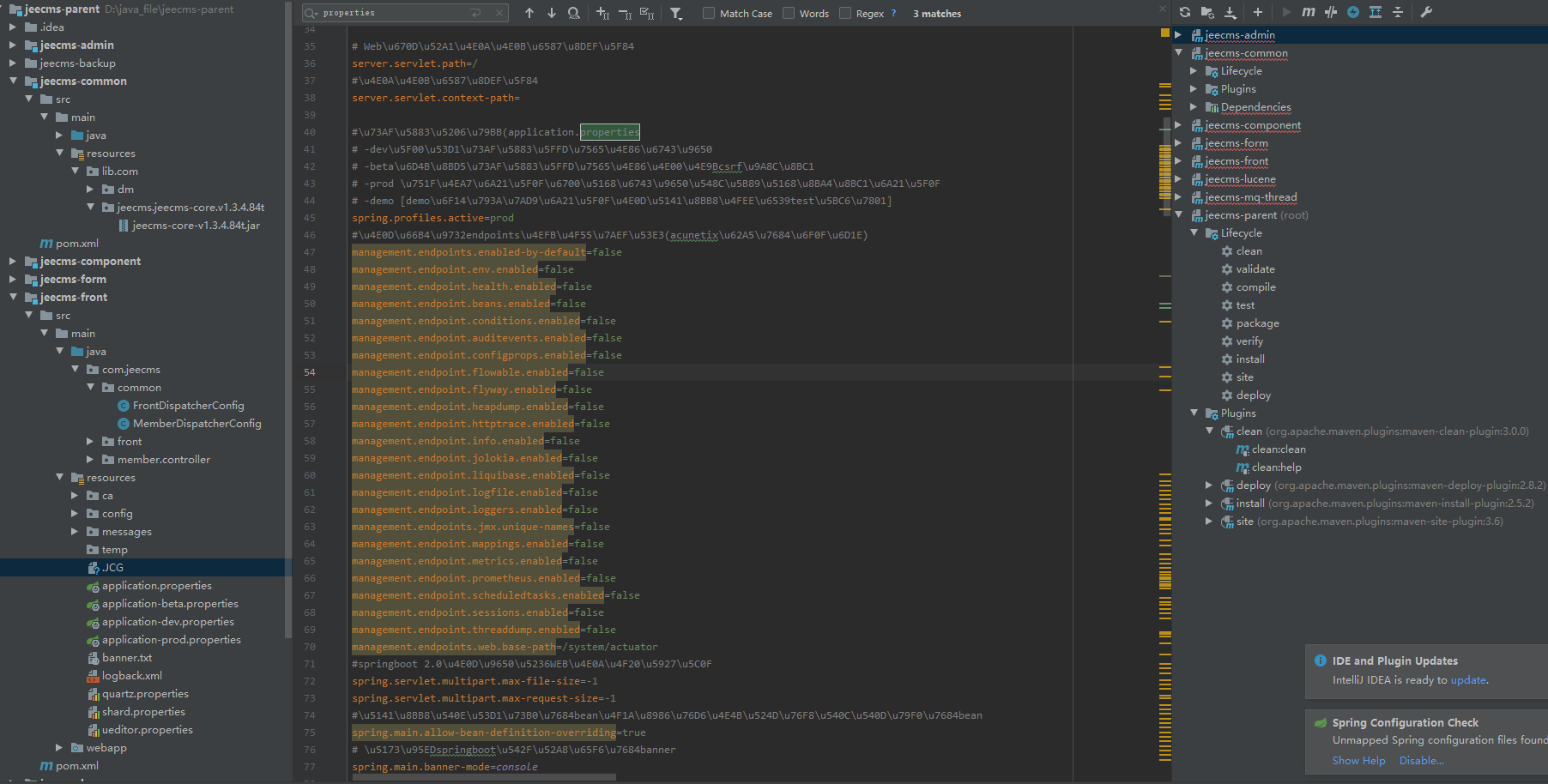This screenshot has height=784, width=1548.
Task: Toggle Maven Offline Mode icon
Action: (x=1331, y=12)
